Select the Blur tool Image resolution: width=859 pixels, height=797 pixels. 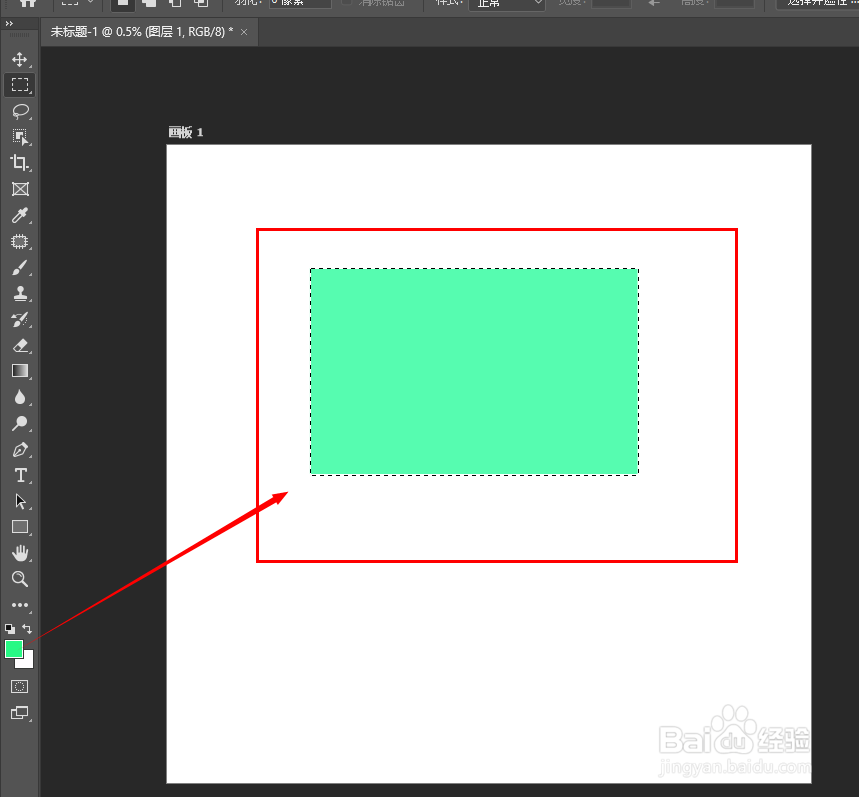pyautogui.click(x=20, y=397)
